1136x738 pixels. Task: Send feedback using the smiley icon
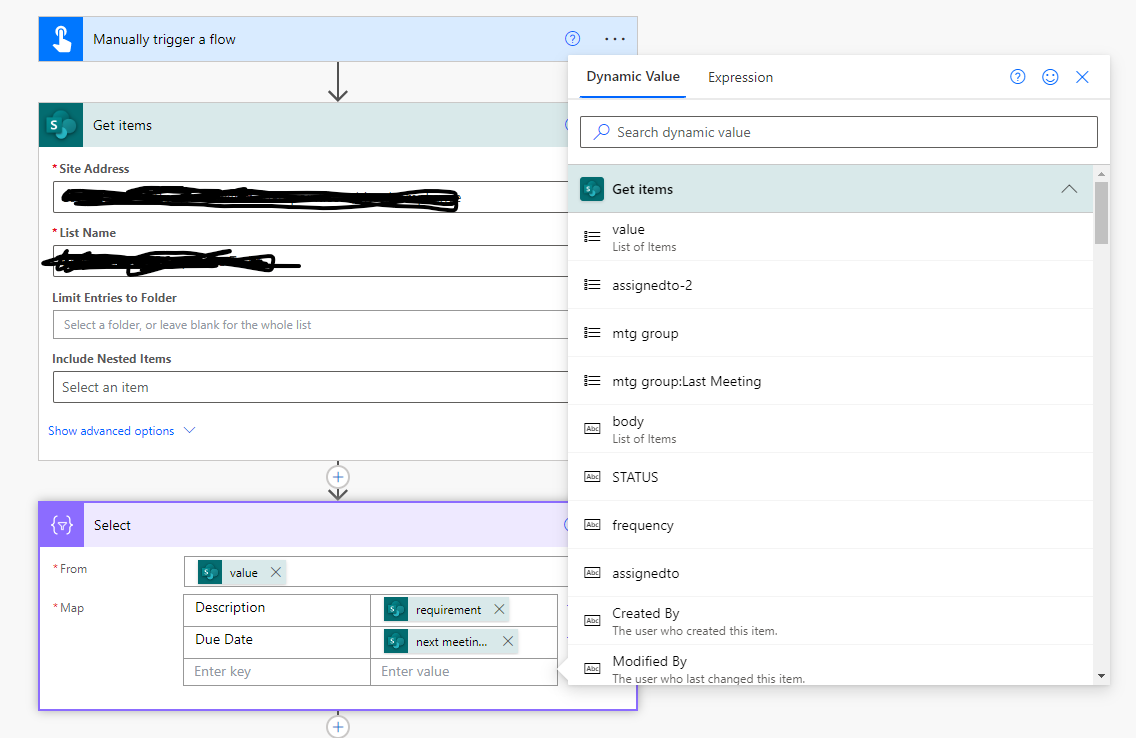click(x=1050, y=76)
